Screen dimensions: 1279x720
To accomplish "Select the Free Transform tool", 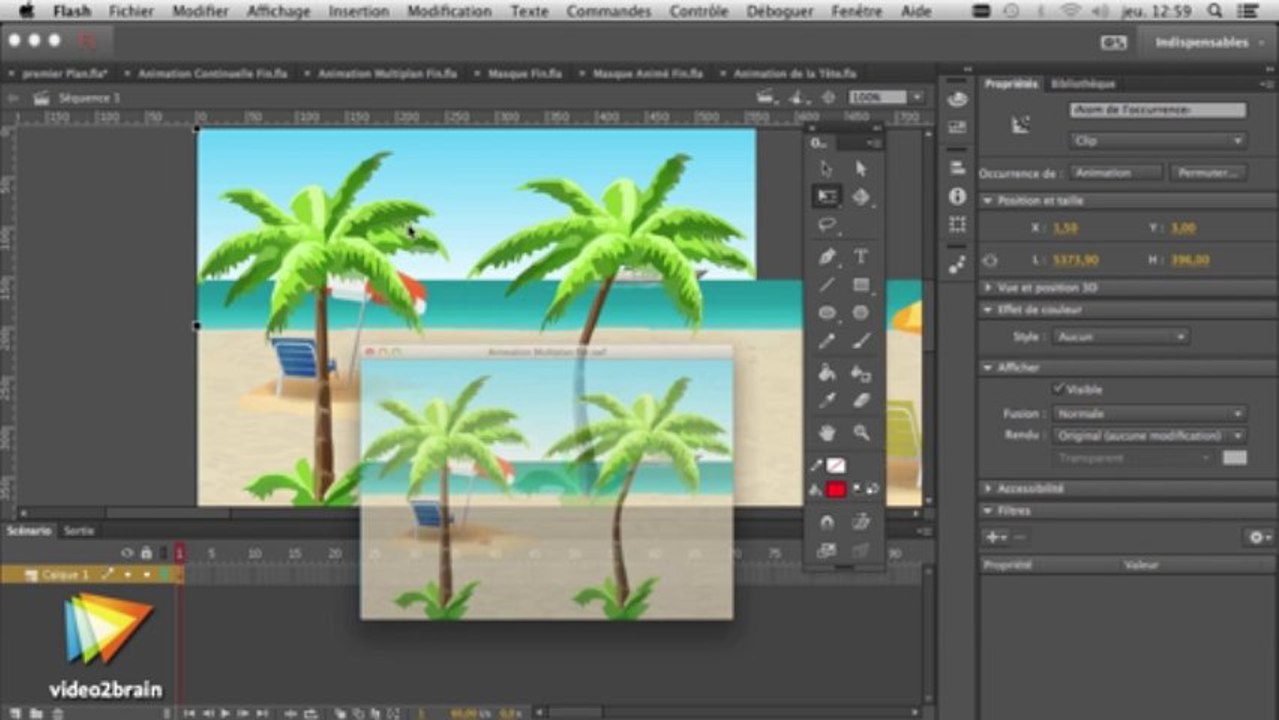I will coord(826,197).
